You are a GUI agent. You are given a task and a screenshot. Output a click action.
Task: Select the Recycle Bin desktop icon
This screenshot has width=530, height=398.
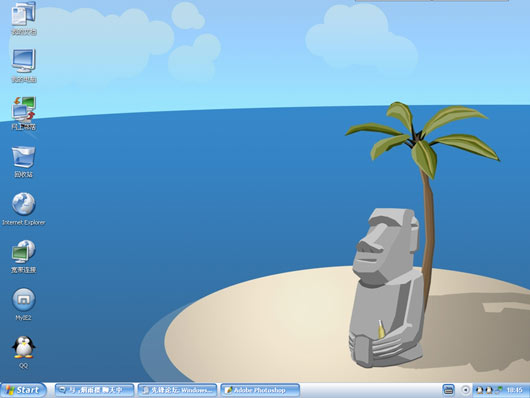tap(23, 157)
